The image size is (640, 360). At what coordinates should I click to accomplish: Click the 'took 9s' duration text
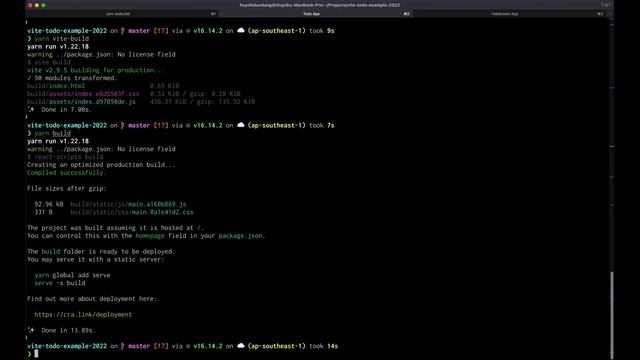pos(322,31)
